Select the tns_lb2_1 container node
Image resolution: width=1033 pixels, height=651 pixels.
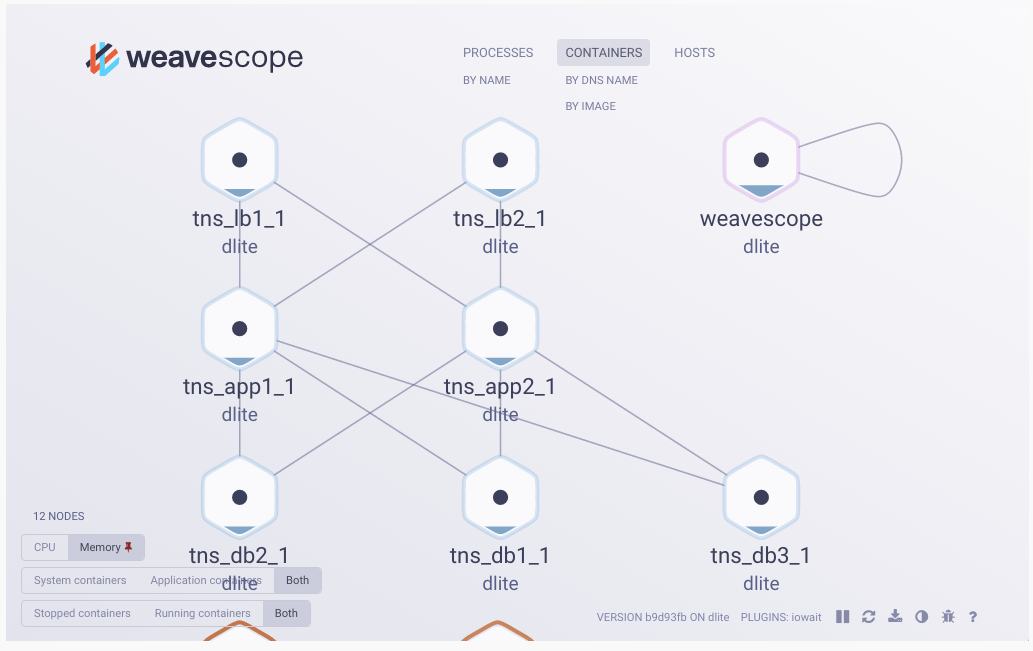(x=500, y=160)
